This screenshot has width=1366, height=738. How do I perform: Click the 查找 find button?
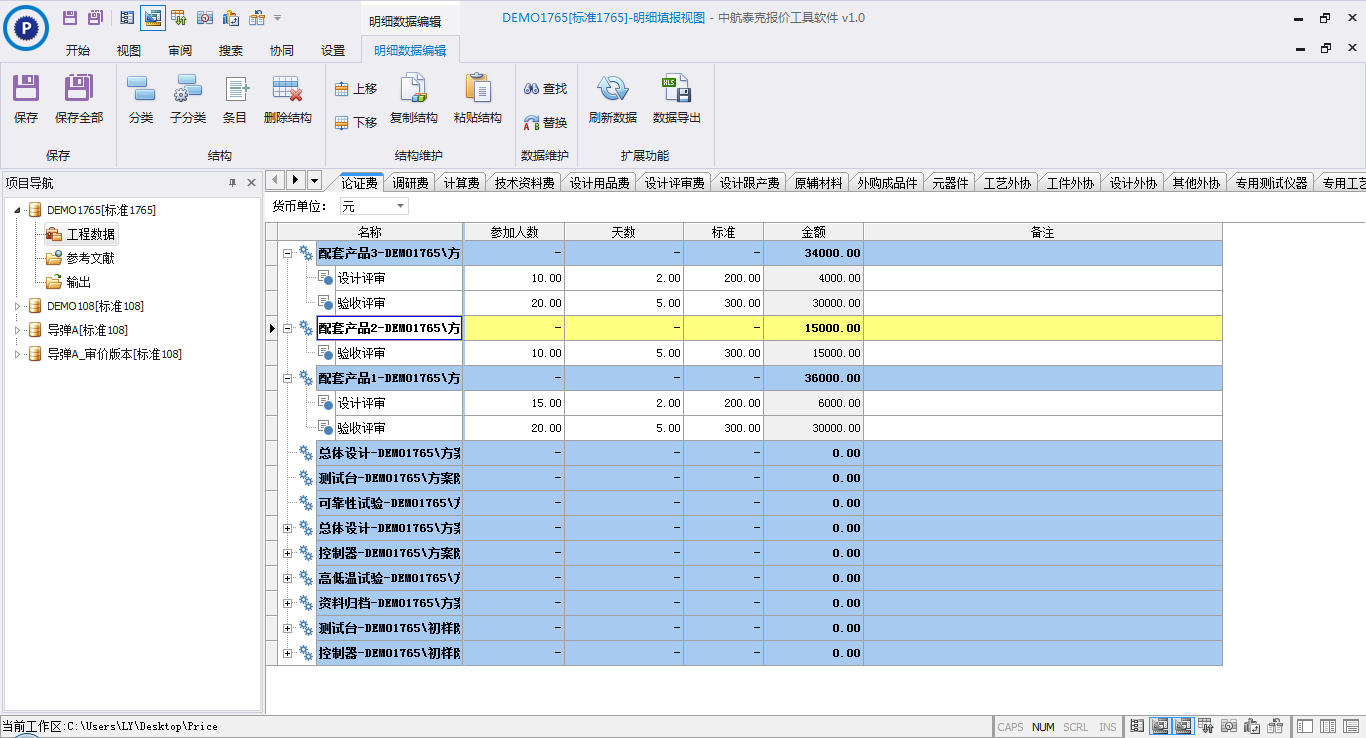click(x=545, y=89)
